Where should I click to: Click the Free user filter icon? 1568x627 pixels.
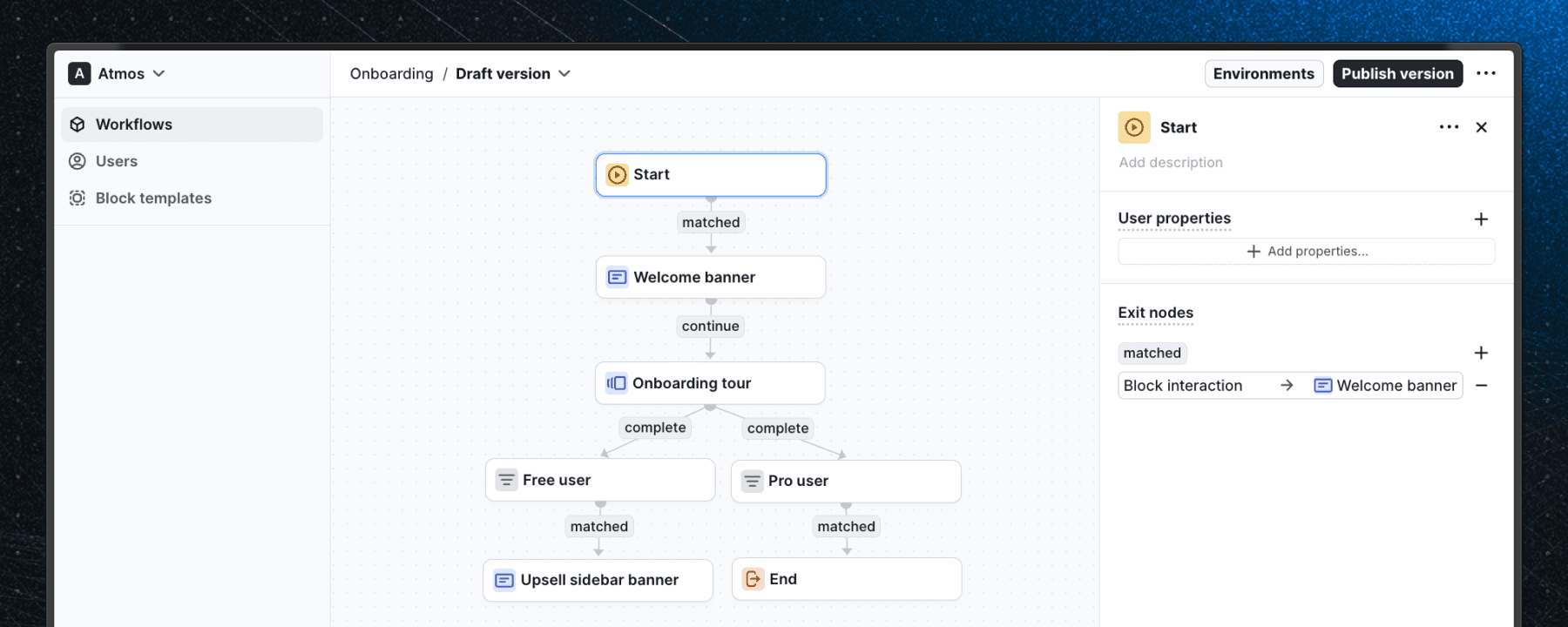pyautogui.click(x=506, y=480)
